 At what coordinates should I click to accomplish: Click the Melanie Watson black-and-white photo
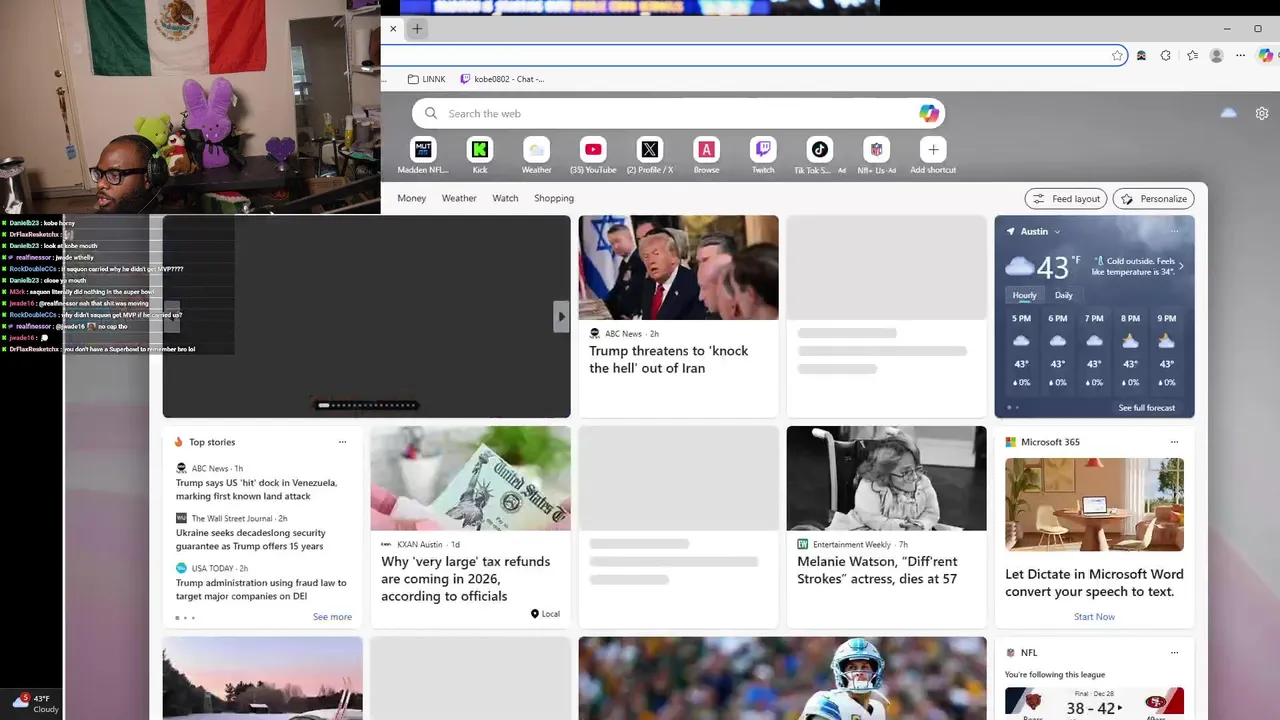886,478
